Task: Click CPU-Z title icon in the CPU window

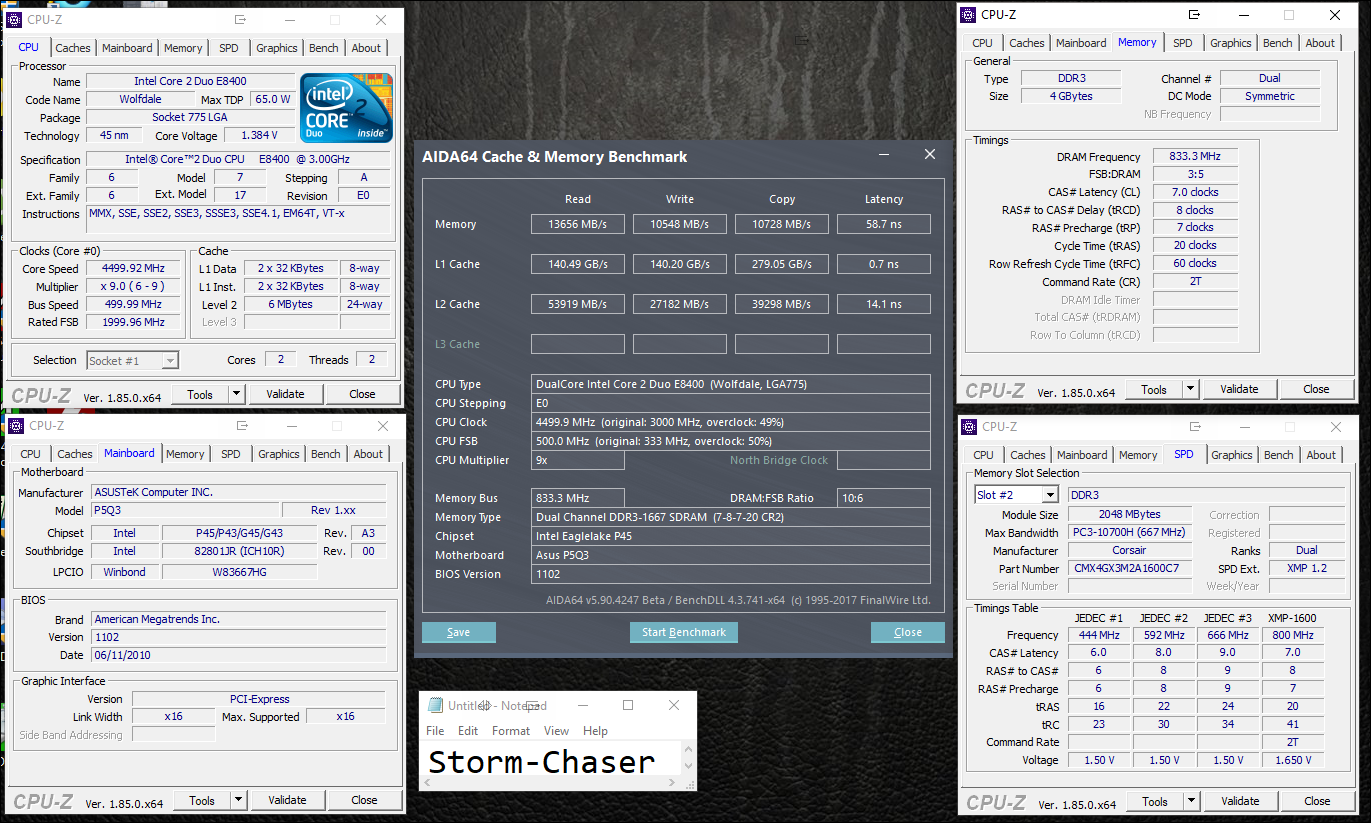Action: pyautogui.click(x=15, y=19)
